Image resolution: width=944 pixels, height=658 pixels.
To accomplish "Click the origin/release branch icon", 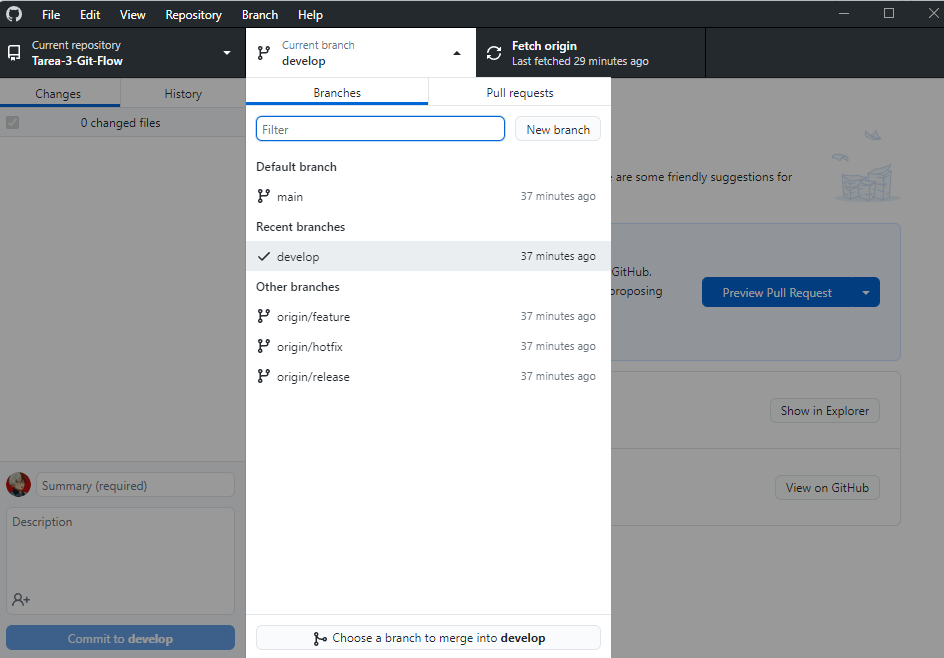I will coord(264,376).
